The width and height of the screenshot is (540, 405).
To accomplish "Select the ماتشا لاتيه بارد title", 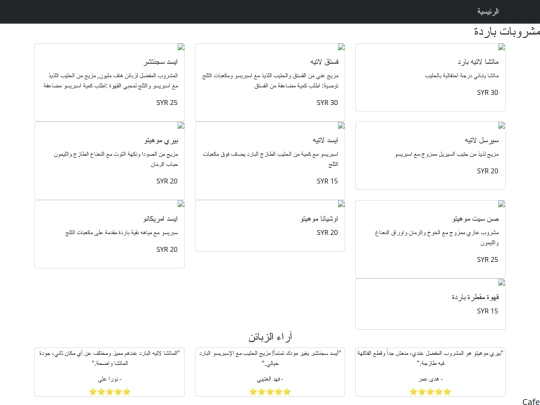I will pyautogui.click(x=478, y=62).
